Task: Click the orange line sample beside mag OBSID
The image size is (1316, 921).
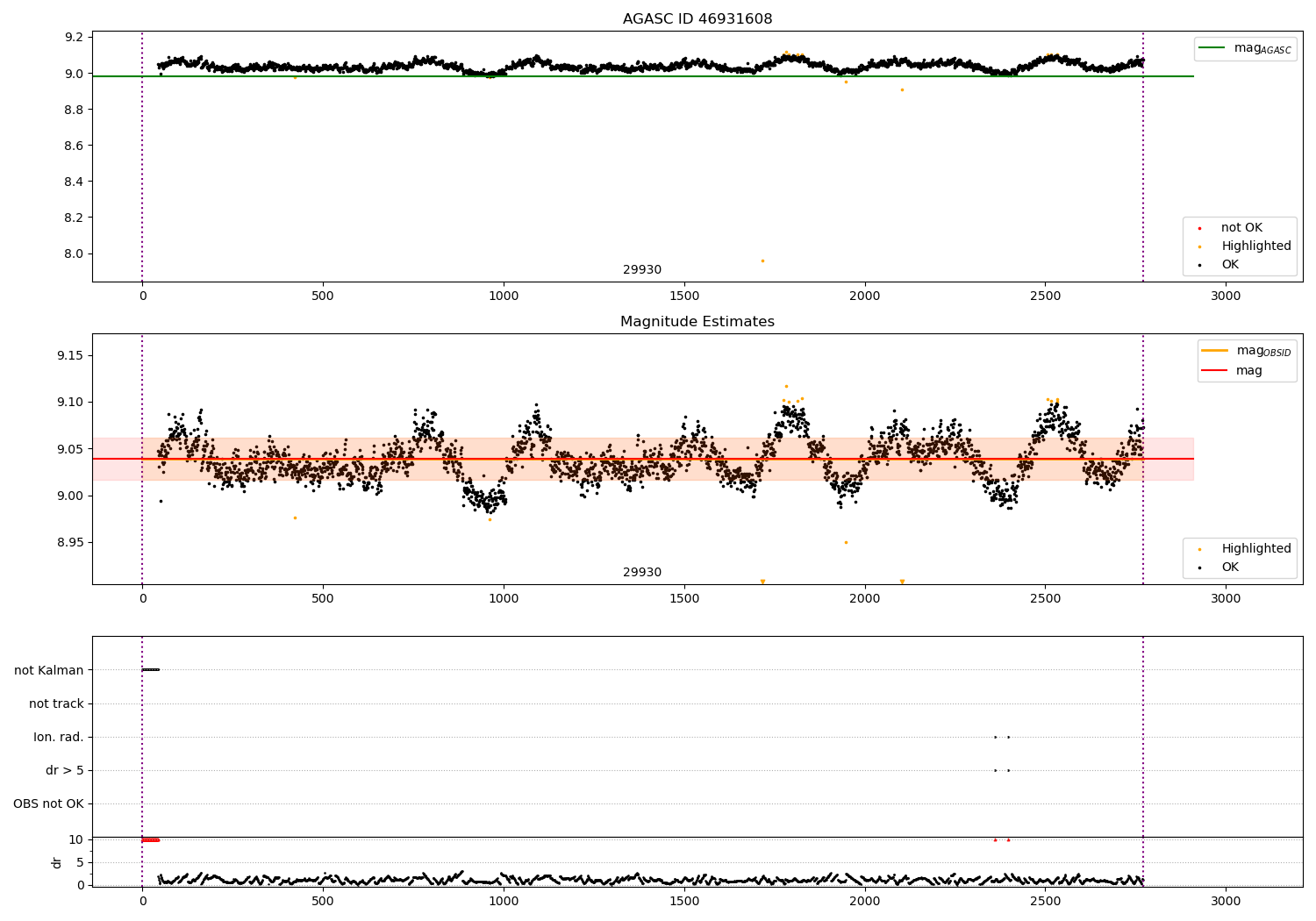Action: click(1215, 351)
